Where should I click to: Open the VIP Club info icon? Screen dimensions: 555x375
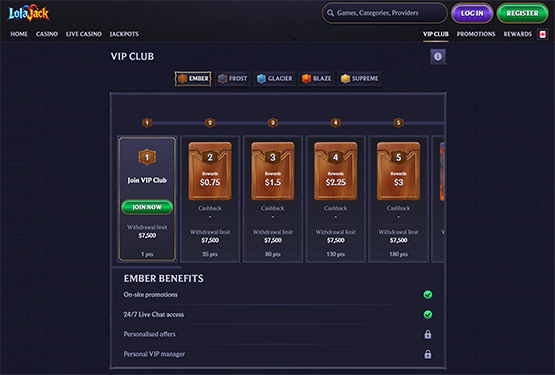pyautogui.click(x=438, y=57)
